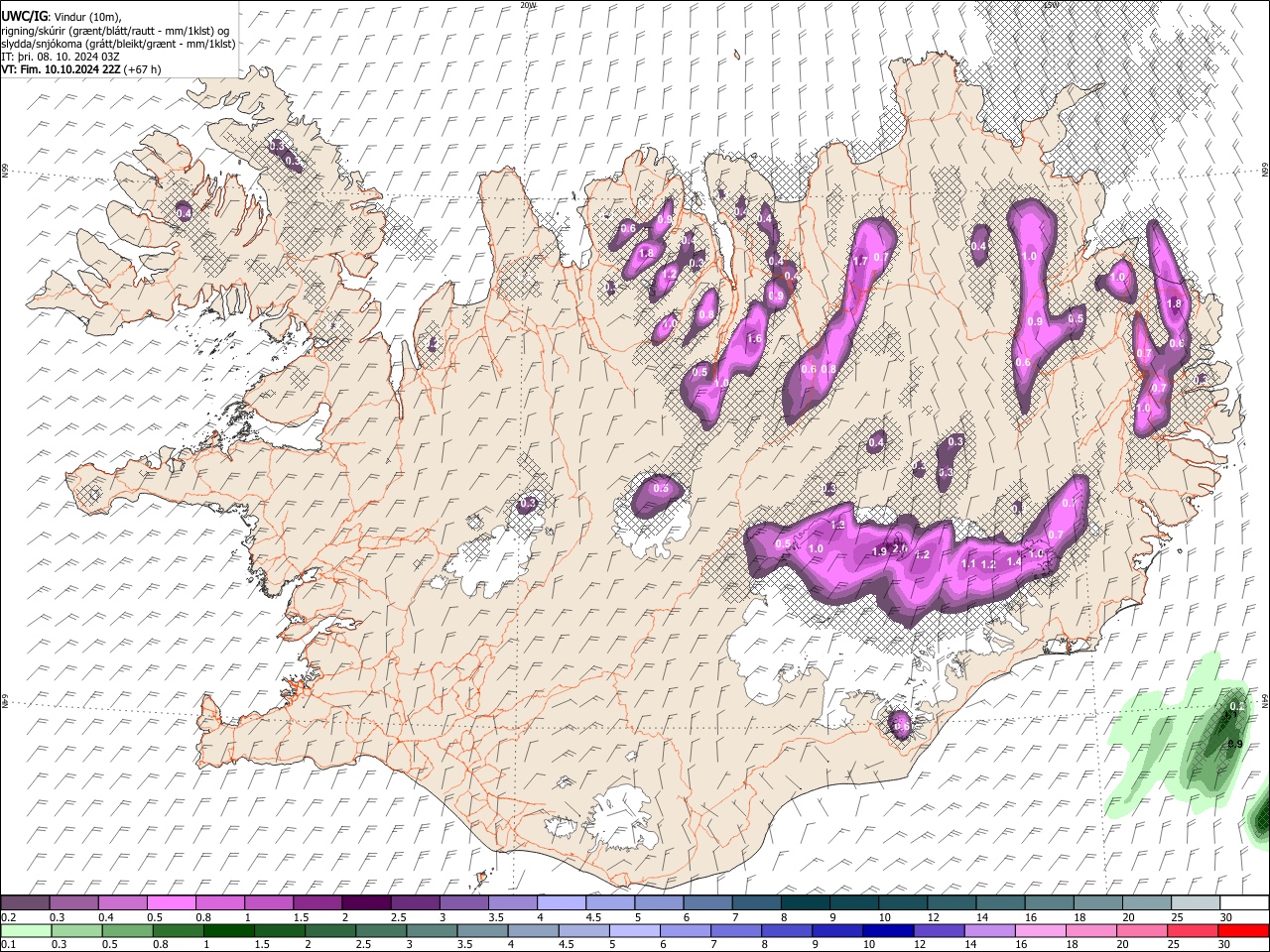Click the top-row swatch between 16 and 18
The image size is (1270, 952).
click(x=1049, y=903)
